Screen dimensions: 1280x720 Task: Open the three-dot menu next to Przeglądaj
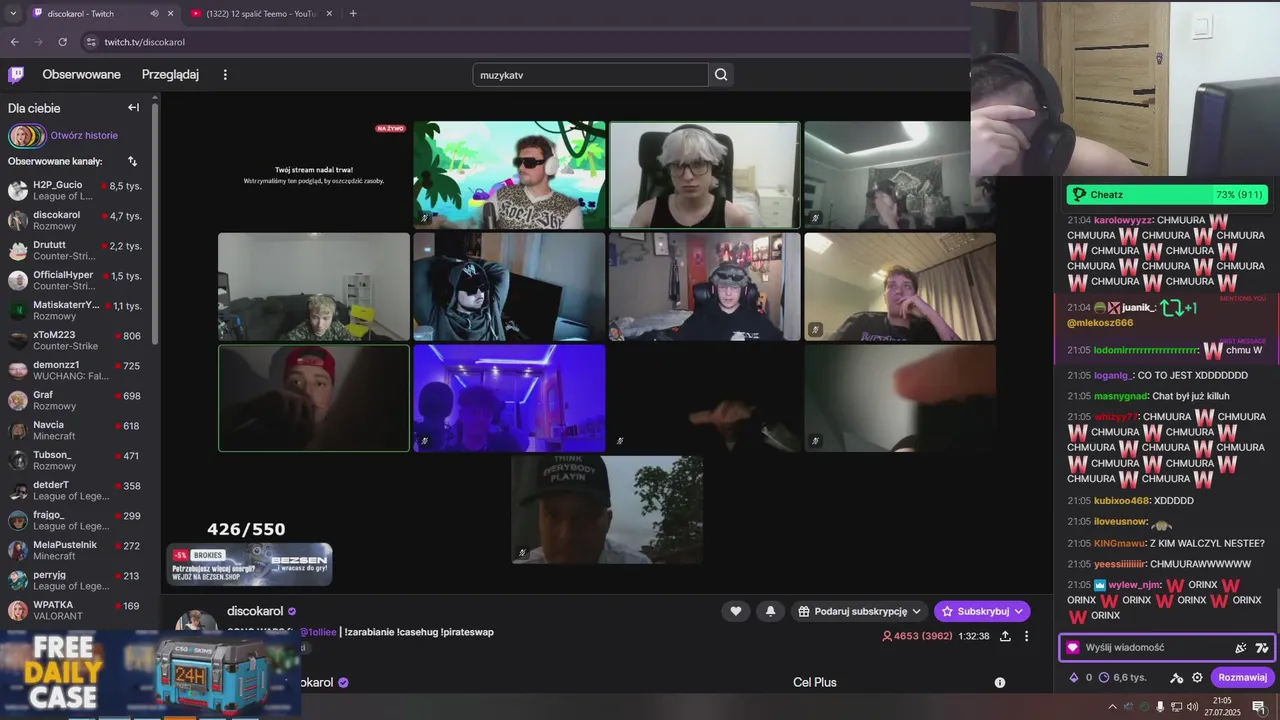coord(225,75)
